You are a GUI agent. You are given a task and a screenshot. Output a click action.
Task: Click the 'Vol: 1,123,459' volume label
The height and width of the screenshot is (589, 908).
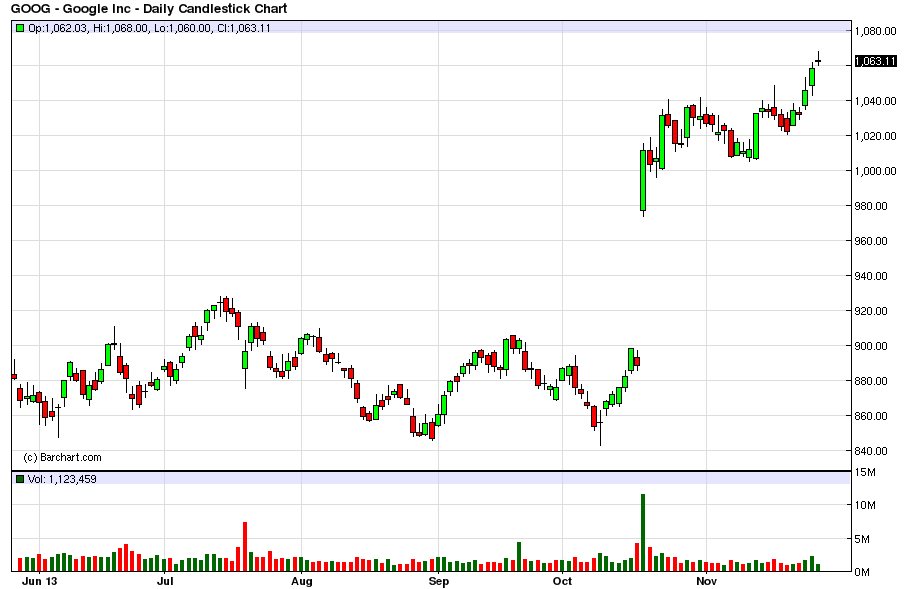[x=62, y=479]
